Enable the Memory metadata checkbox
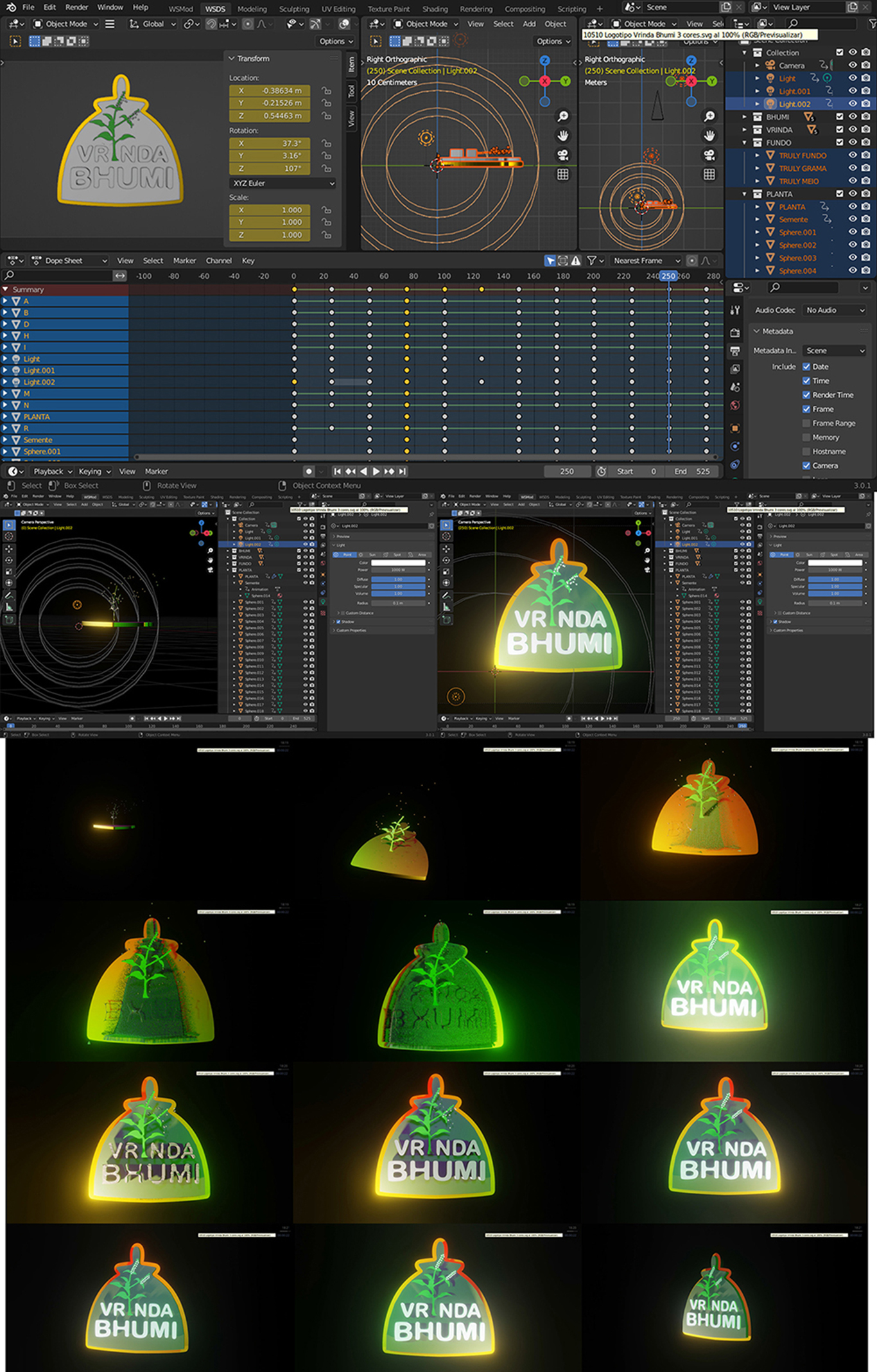This screenshot has height=1372, width=877. 806,437
